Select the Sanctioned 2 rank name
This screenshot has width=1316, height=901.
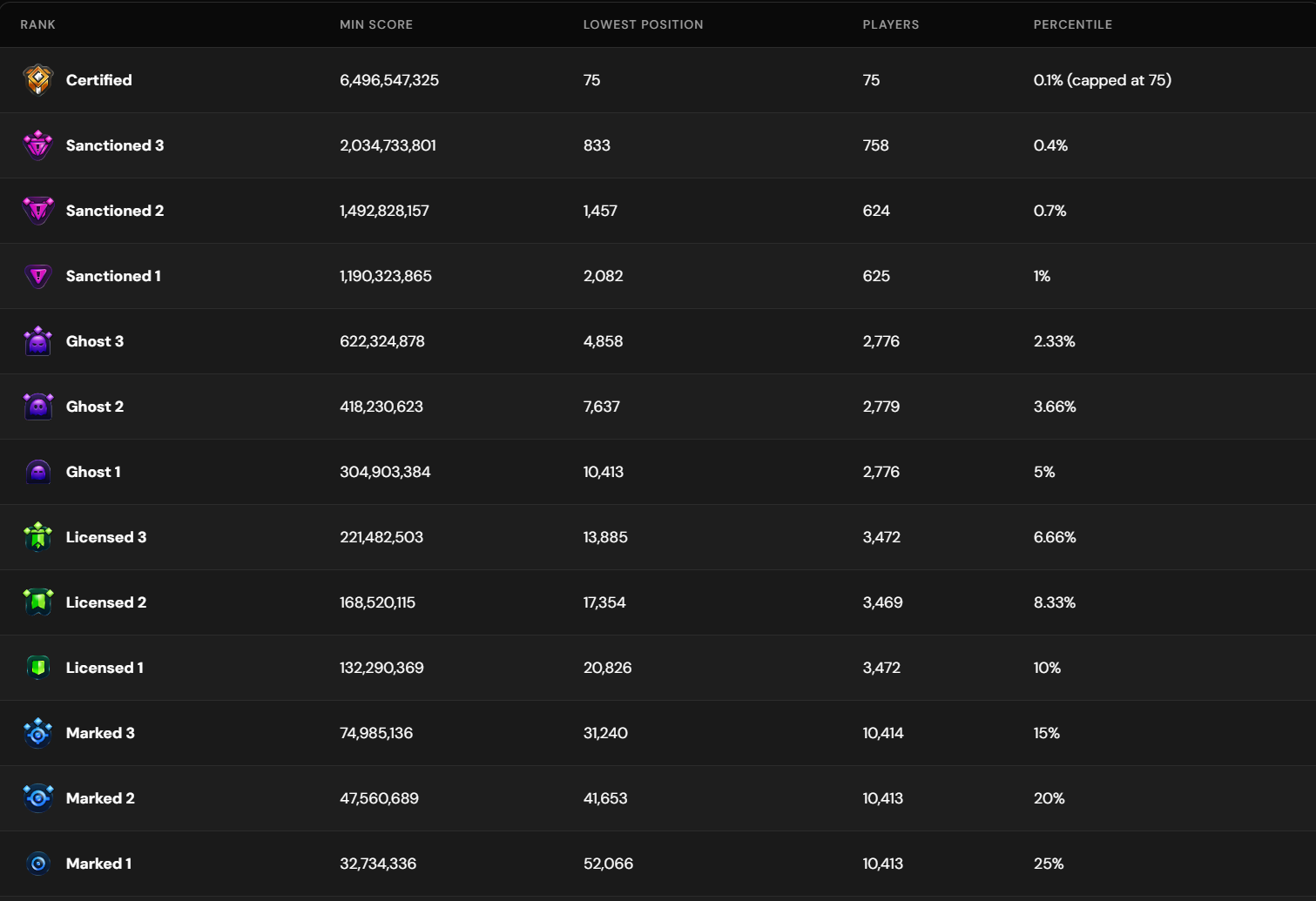pyautogui.click(x=115, y=211)
